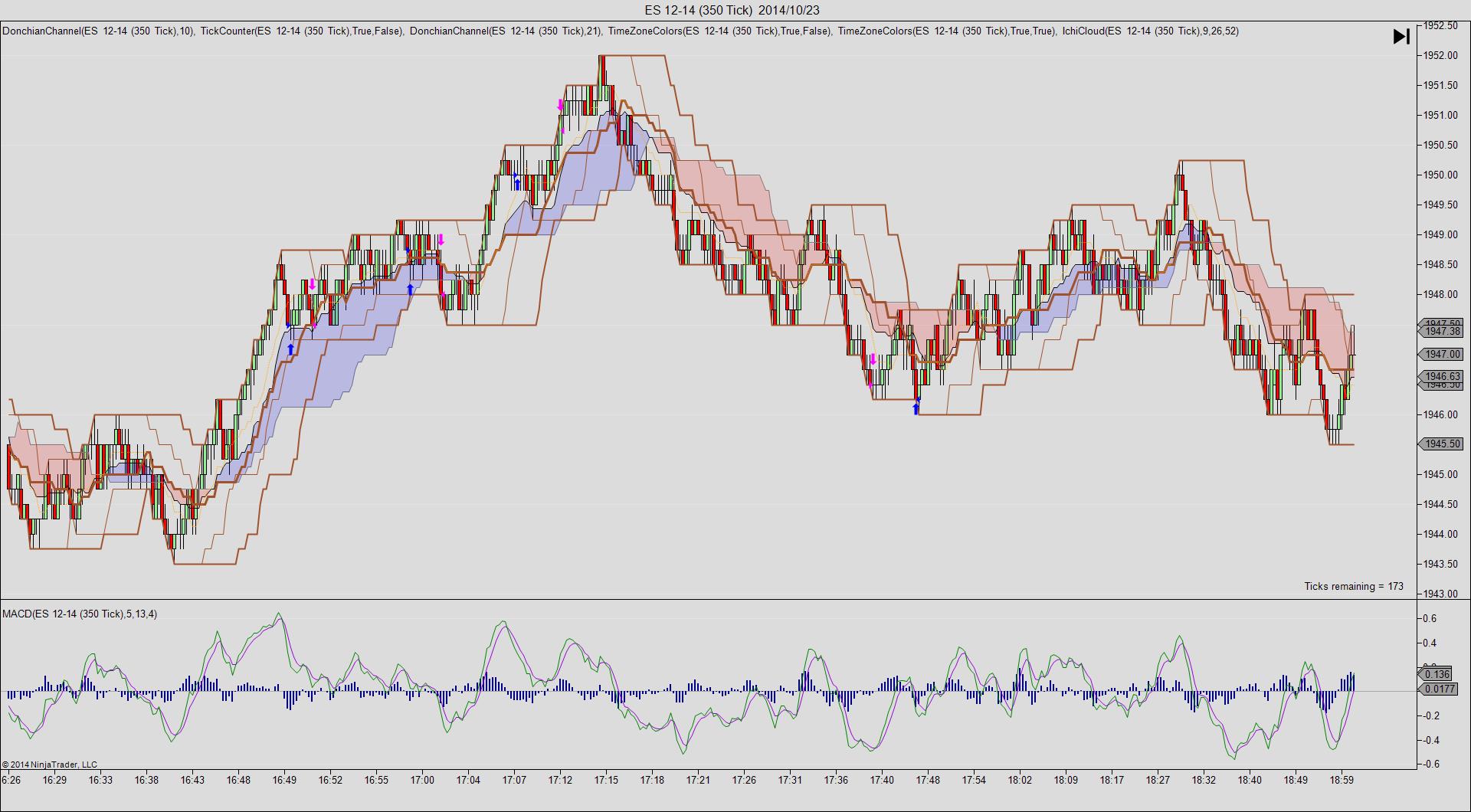Click the 17:40 time axis label

coord(882,780)
